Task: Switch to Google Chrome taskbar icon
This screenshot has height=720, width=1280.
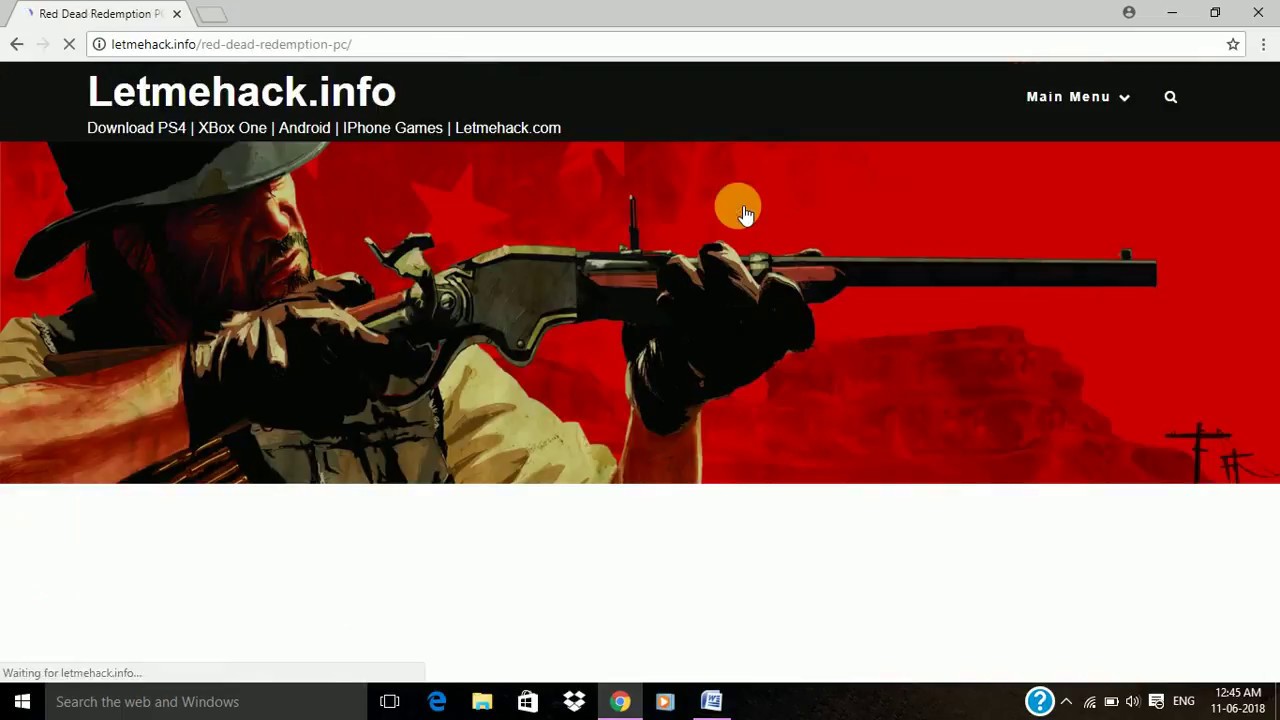Action: [620, 701]
